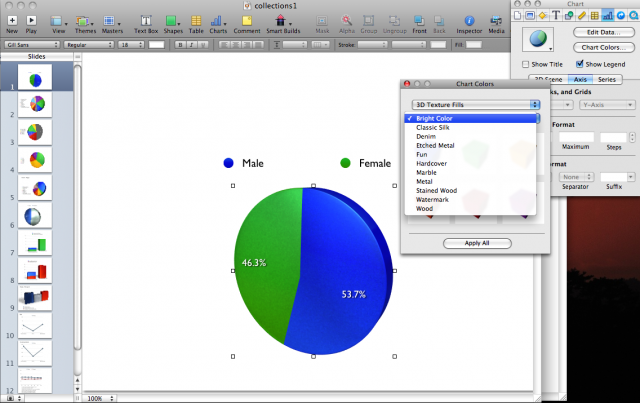The width and height of the screenshot is (640, 403).
Task: Open the Shapes menu
Action: click(173, 24)
